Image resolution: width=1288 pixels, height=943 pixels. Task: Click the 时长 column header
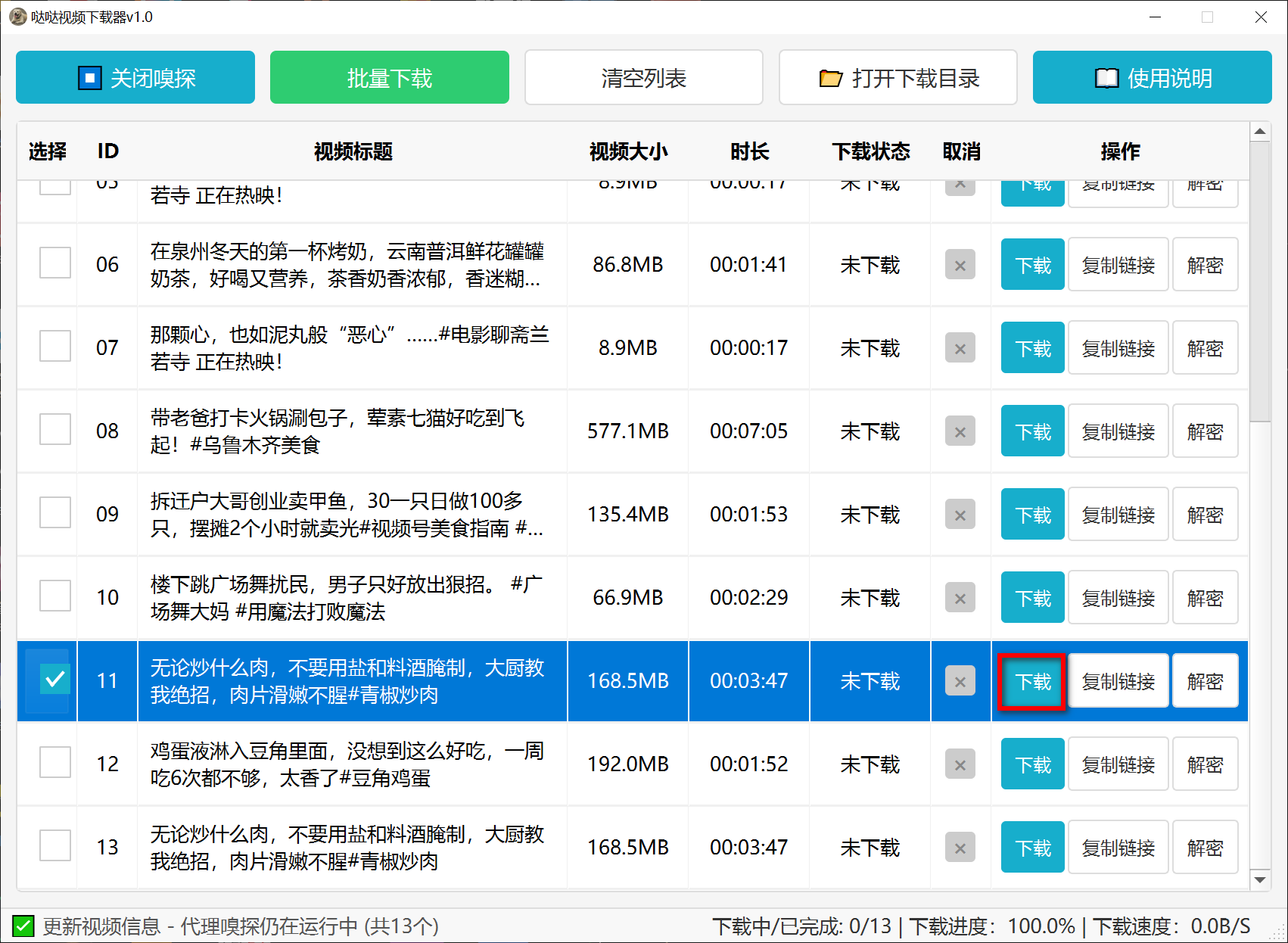coord(749,151)
